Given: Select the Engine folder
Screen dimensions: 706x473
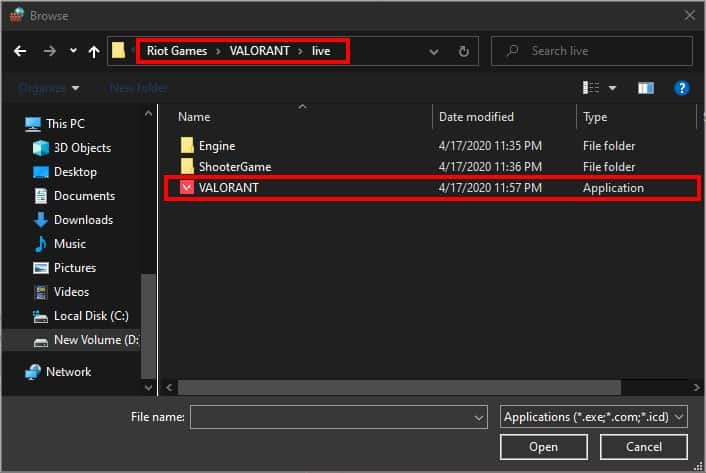Looking at the screenshot, I should pos(217,146).
